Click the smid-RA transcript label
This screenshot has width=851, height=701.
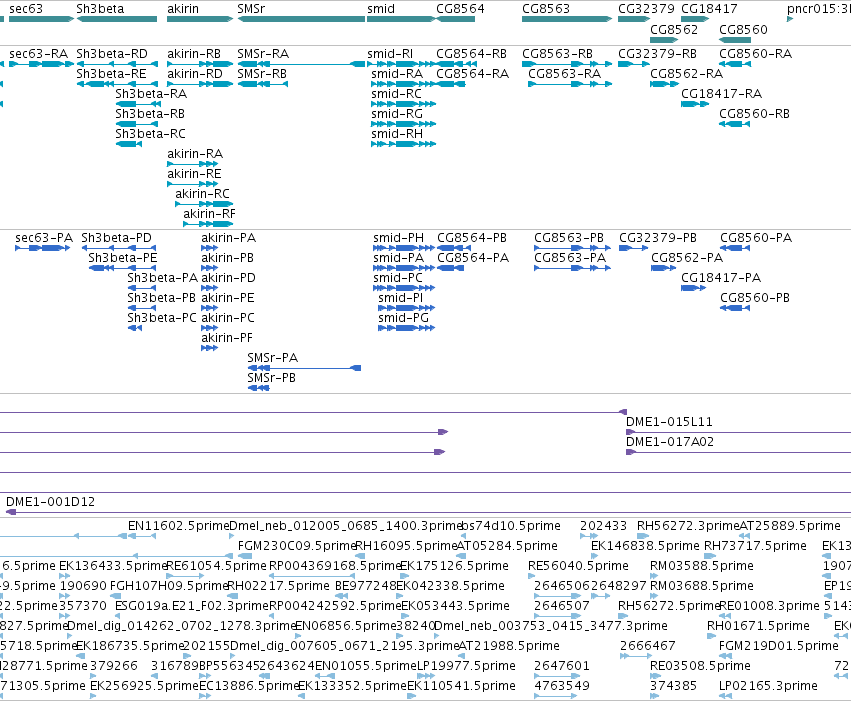[397, 74]
